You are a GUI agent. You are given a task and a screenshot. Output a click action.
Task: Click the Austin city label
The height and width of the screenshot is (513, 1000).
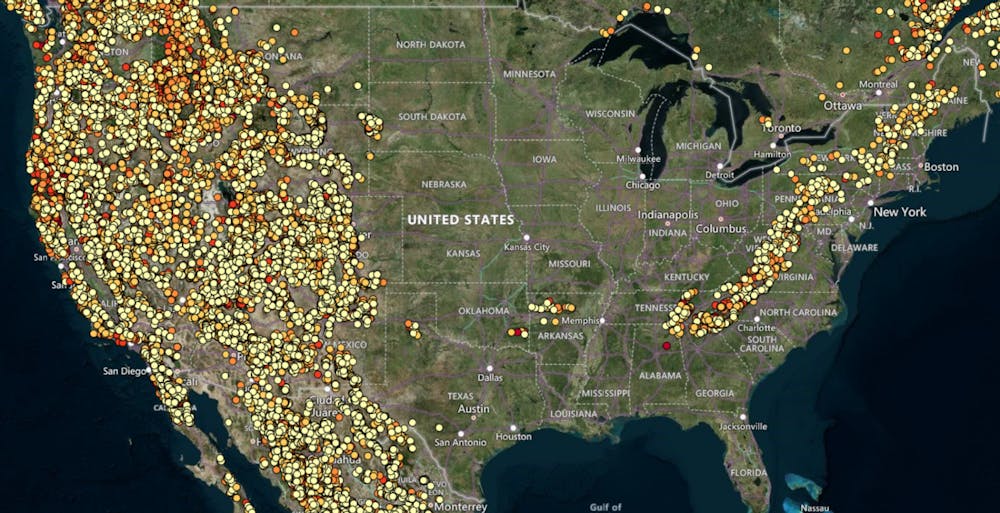tap(474, 408)
